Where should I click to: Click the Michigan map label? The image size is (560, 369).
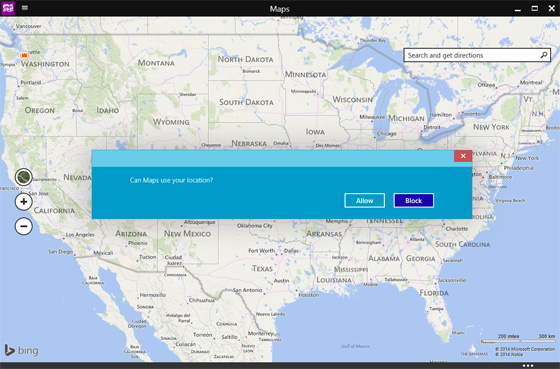pyautogui.click(x=406, y=118)
